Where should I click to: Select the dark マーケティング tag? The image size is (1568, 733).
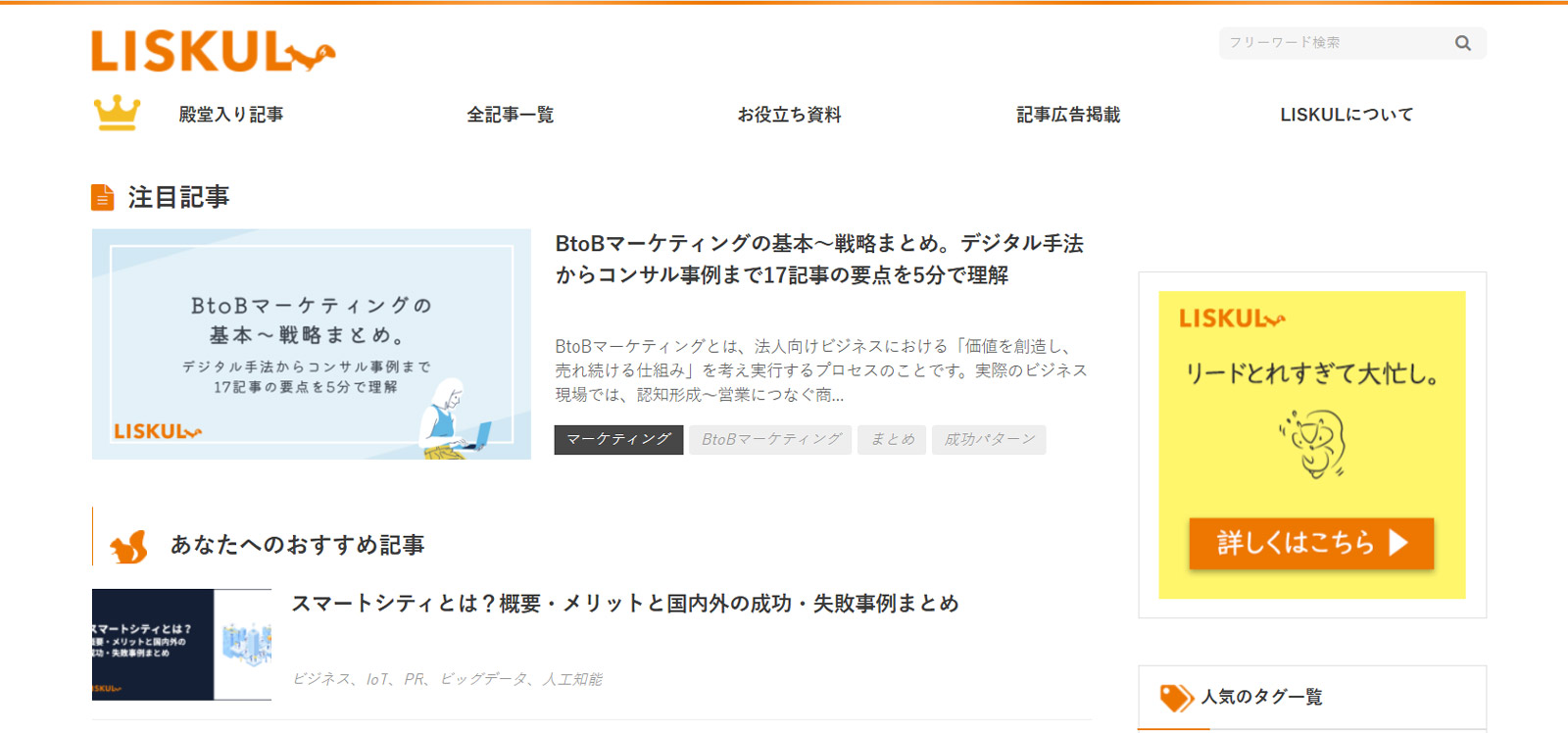(x=618, y=439)
